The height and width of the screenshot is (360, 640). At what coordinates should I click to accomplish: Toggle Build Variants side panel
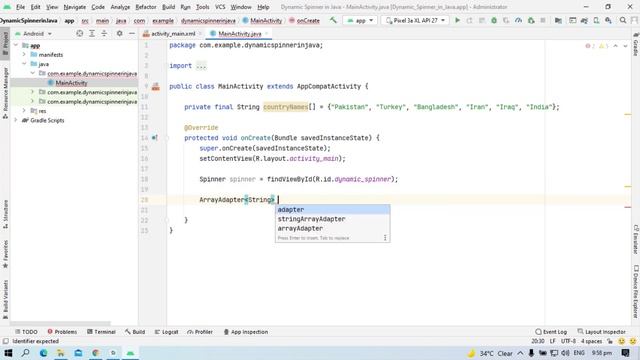click(x=5, y=299)
